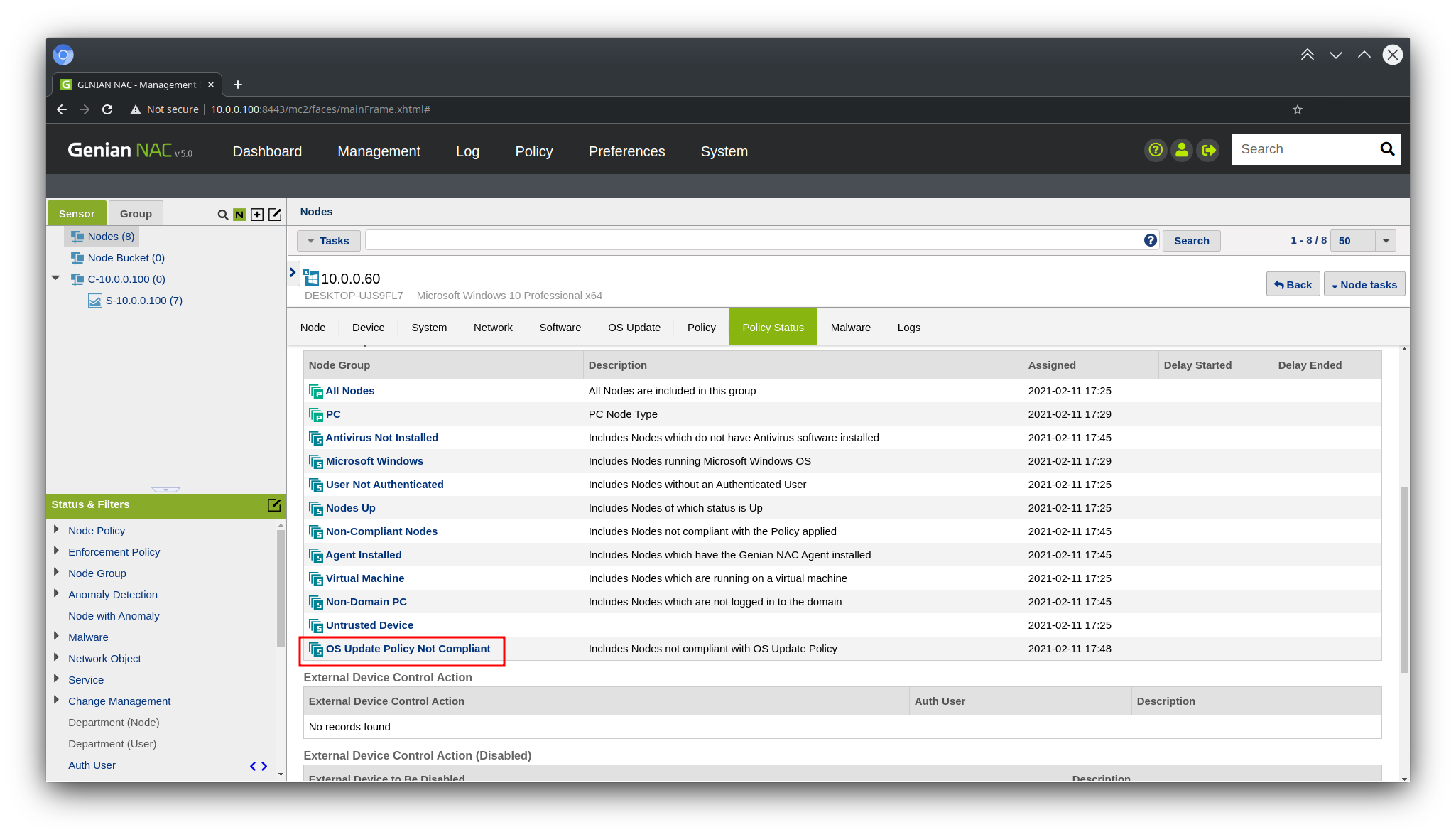Open OS Update Policy Not Compliant link

coord(408,649)
